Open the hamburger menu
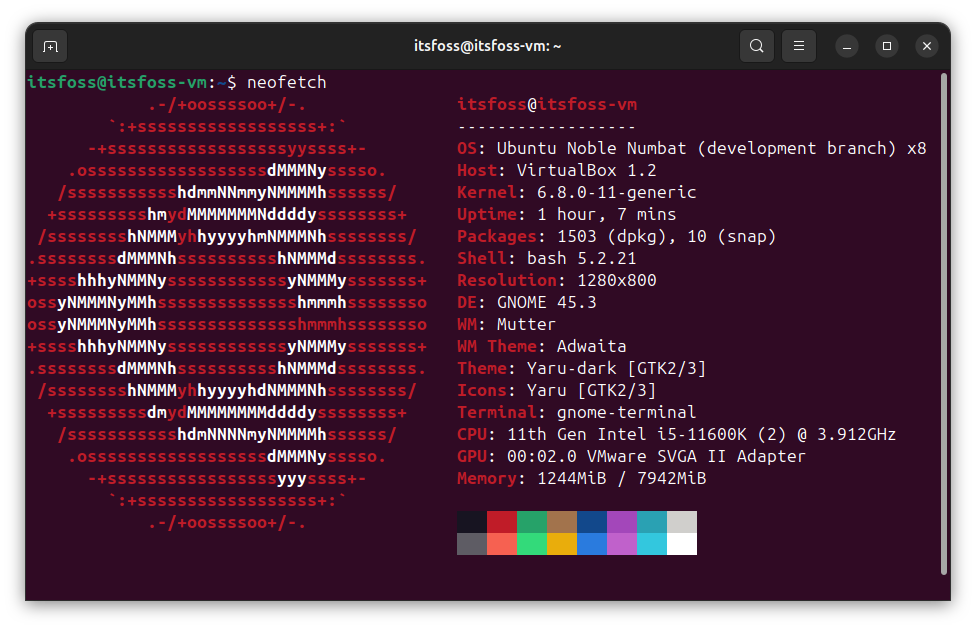The image size is (976, 629). 798,46
